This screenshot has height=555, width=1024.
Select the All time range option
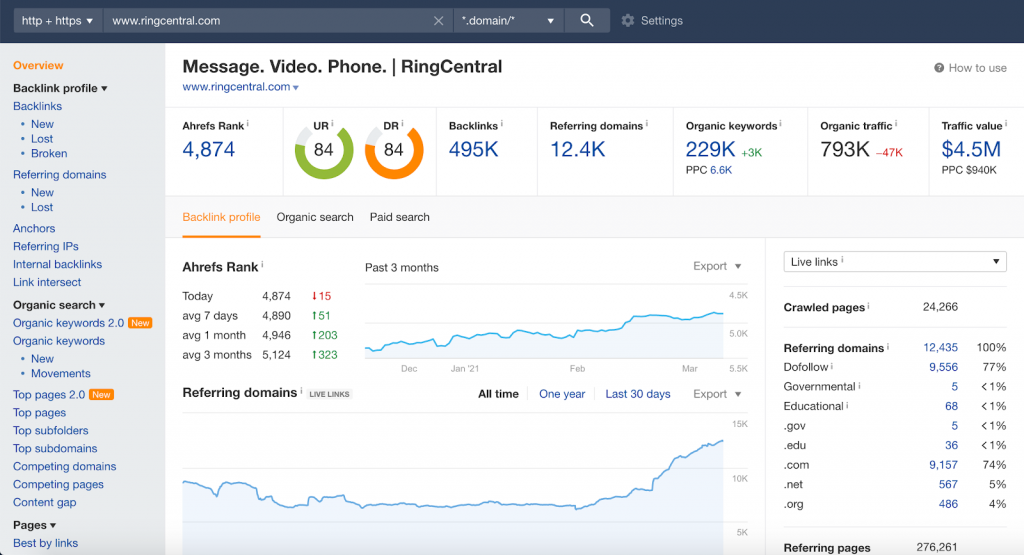(x=498, y=394)
